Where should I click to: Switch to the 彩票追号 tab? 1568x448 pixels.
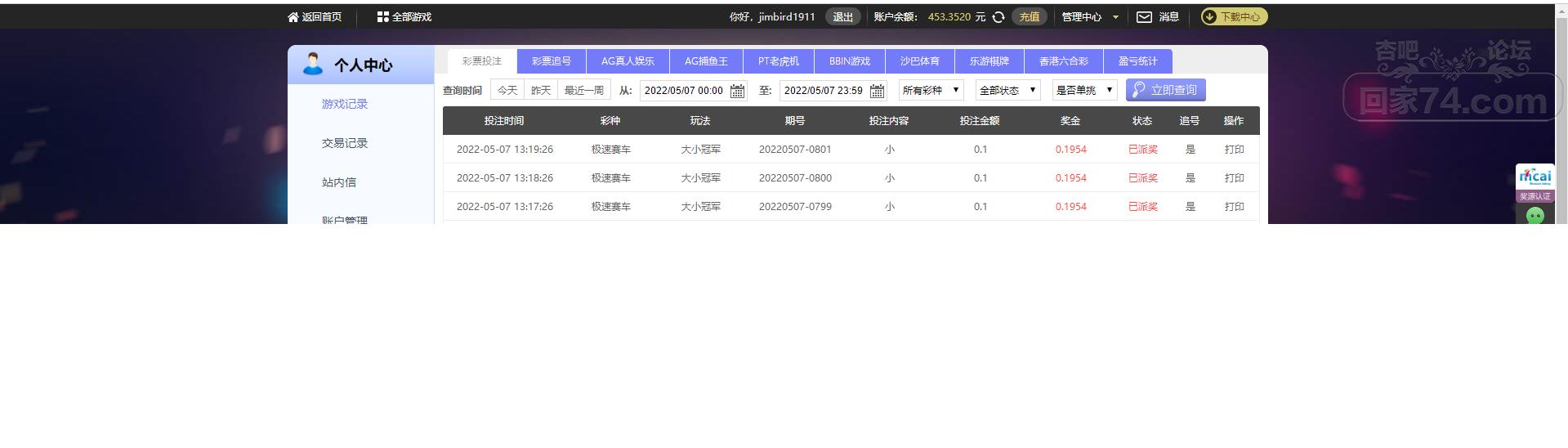(552, 61)
